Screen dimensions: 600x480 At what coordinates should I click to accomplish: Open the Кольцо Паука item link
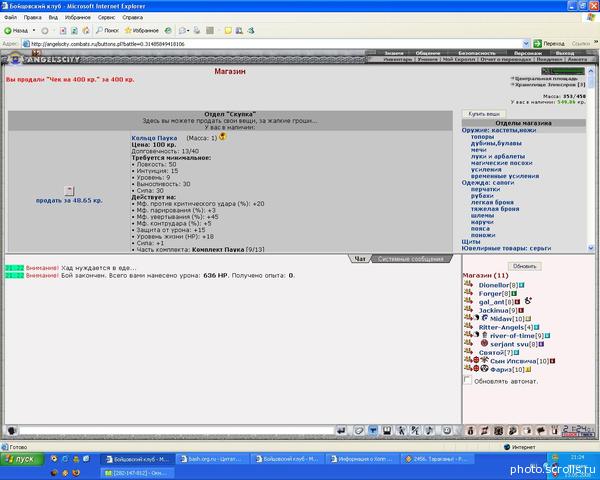coord(154,138)
